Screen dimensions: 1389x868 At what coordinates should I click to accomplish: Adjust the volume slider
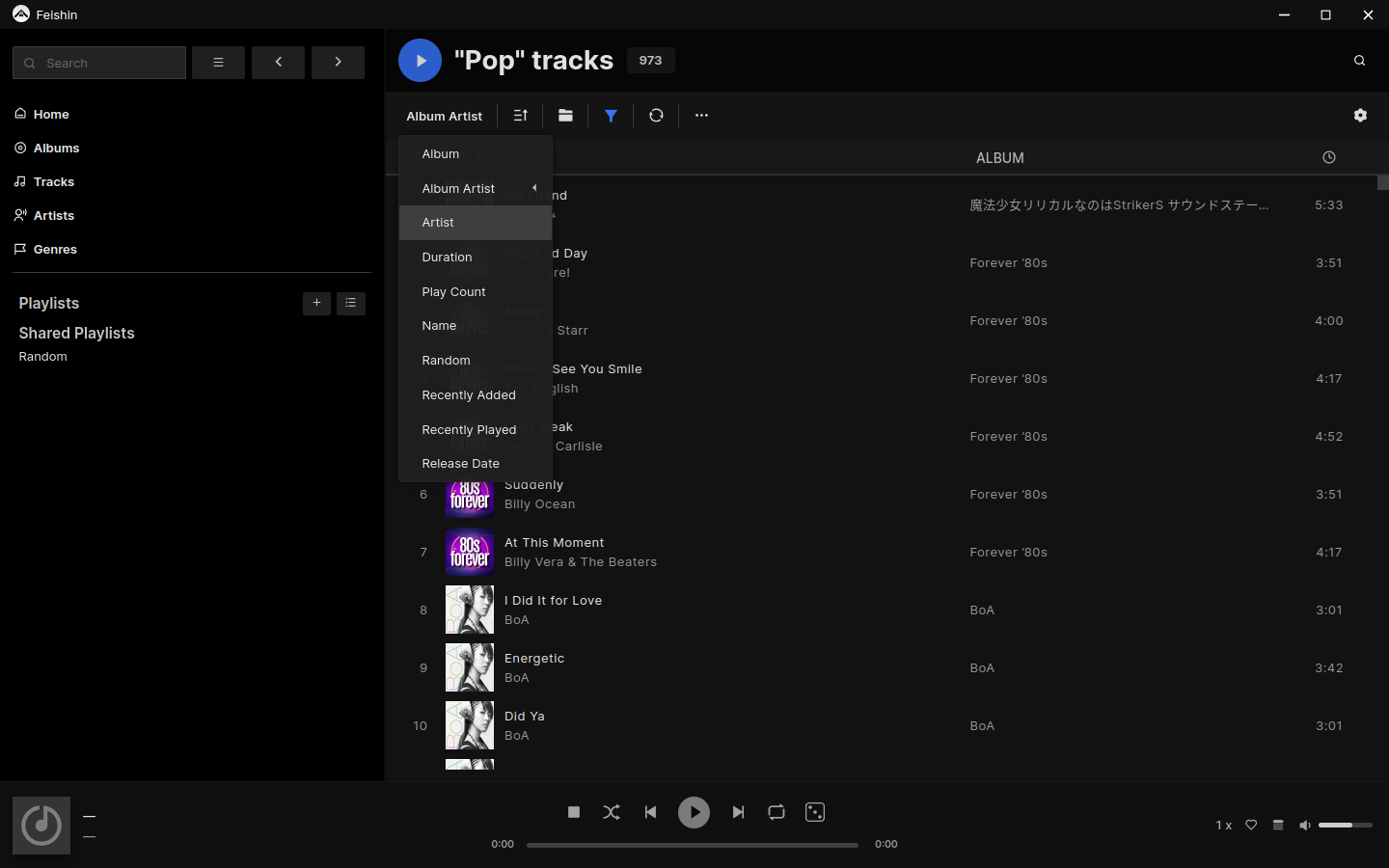1345,826
